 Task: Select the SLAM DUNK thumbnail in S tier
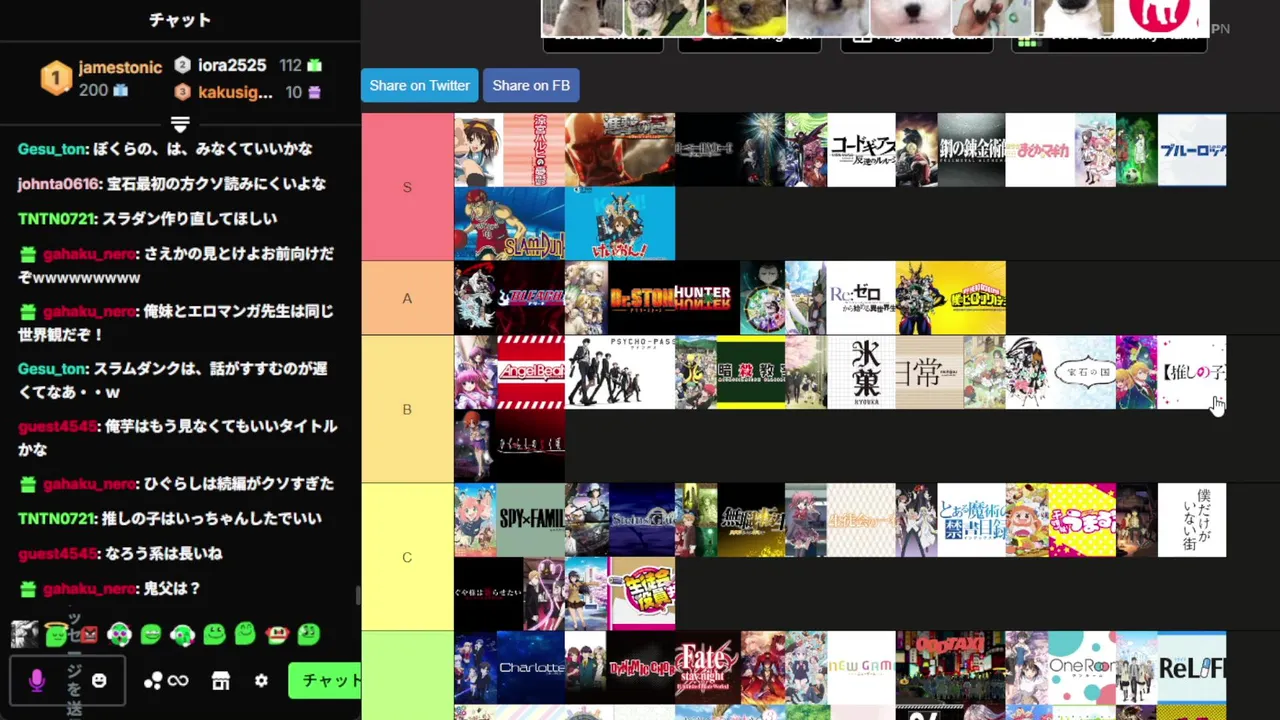click(x=509, y=223)
